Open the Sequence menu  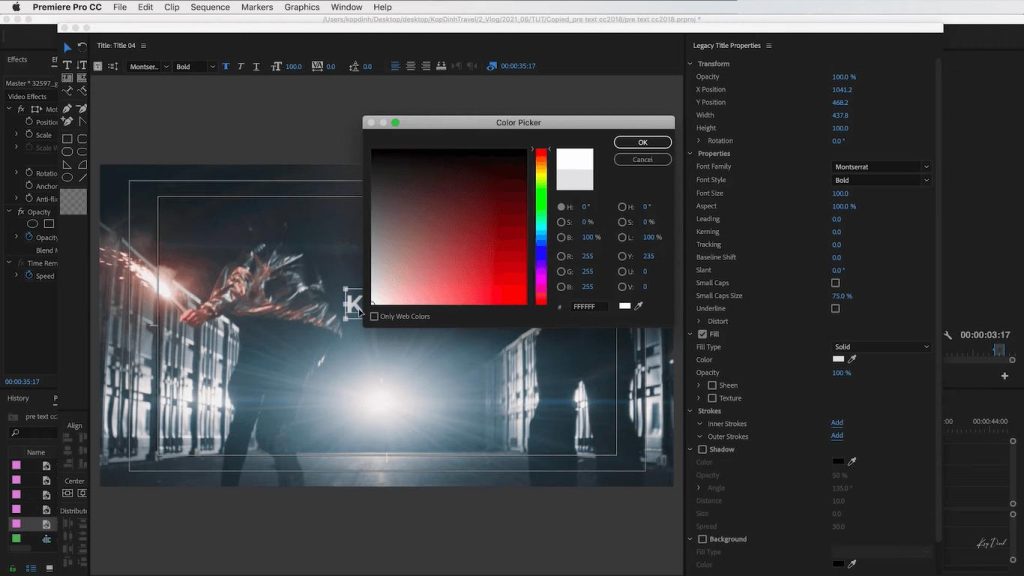[x=210, y=7]
